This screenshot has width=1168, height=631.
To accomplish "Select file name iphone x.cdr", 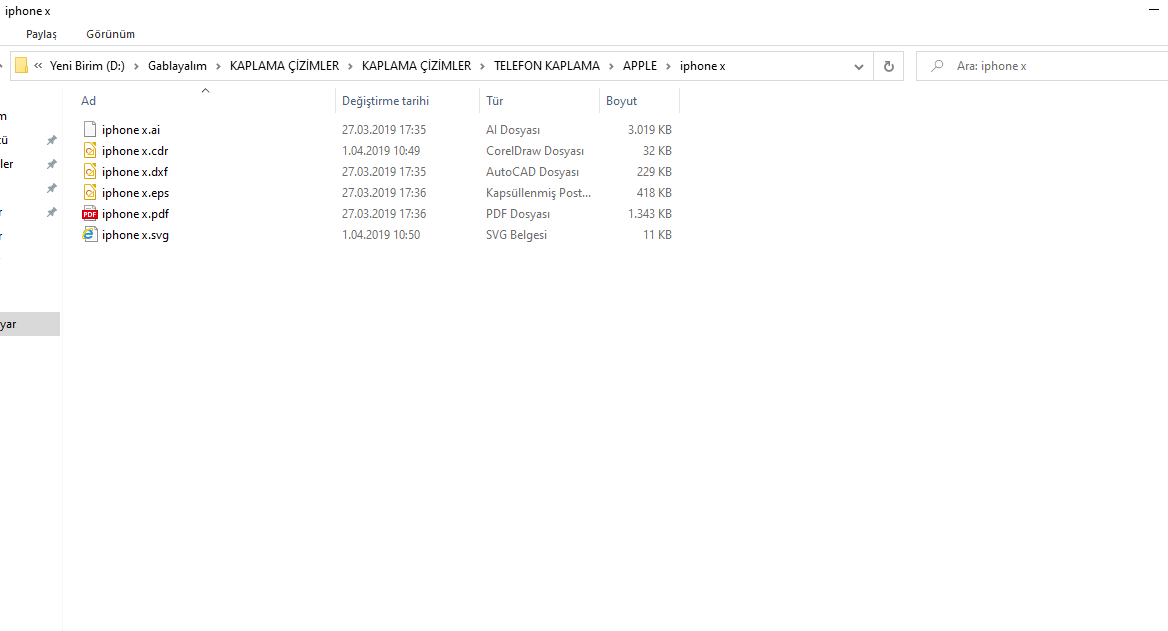I will 135,150.
